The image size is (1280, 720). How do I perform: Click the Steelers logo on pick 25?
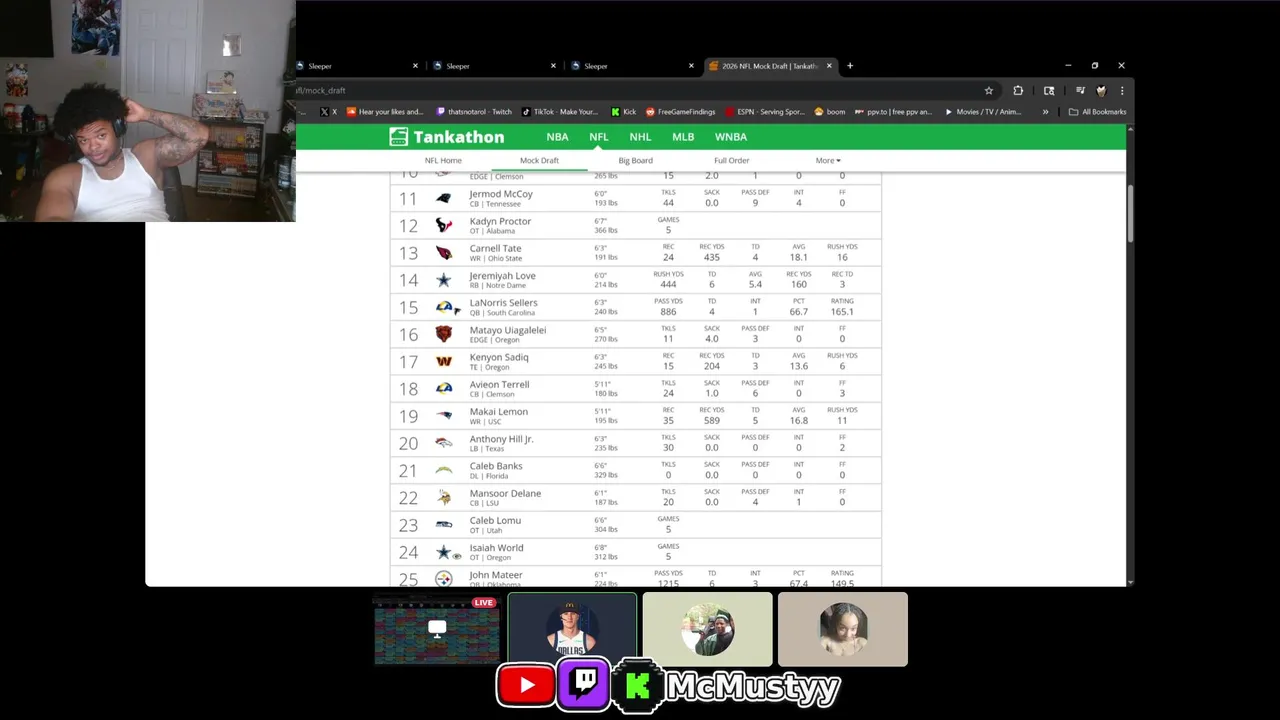coord(443,578)
